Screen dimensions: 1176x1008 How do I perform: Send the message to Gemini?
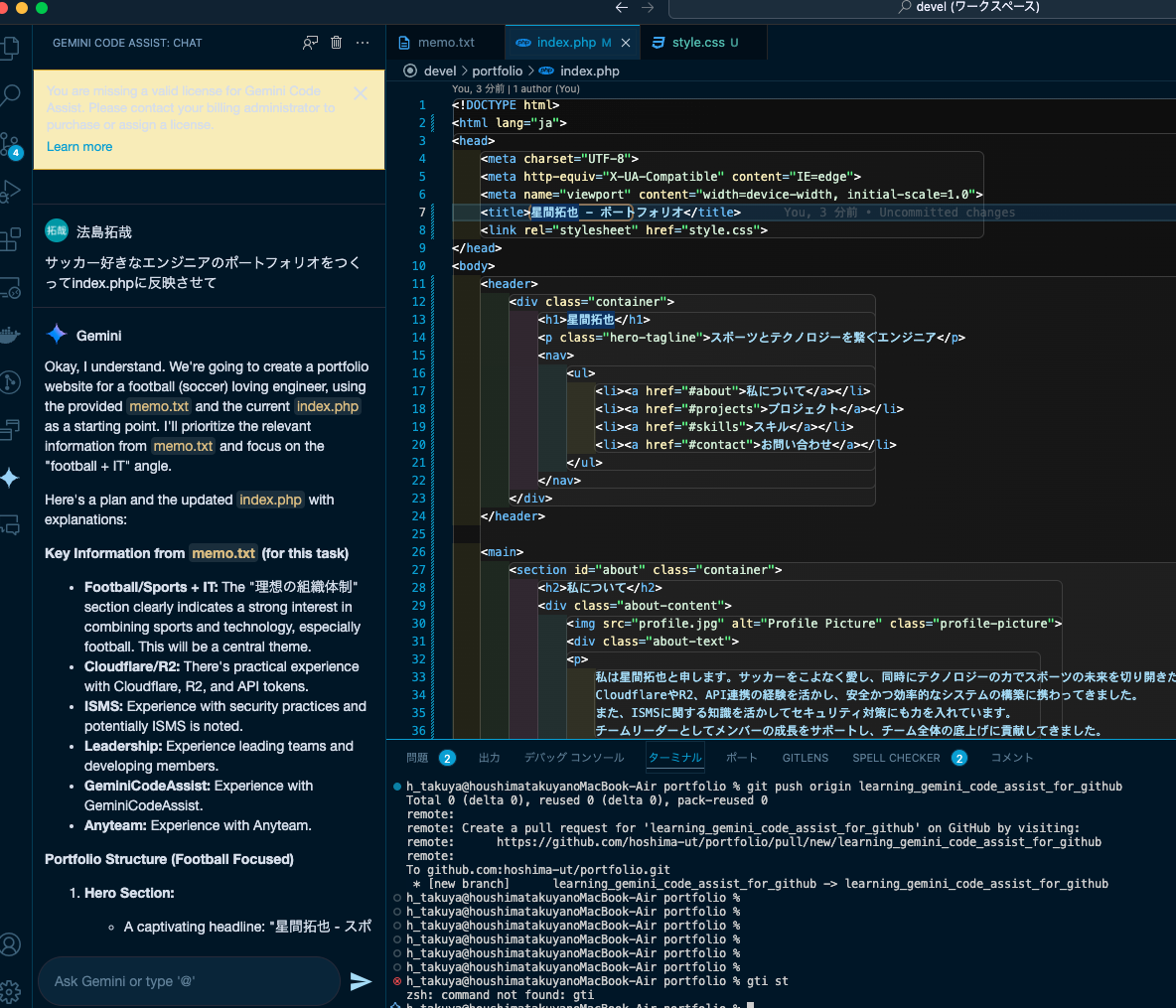pos(361,981)
